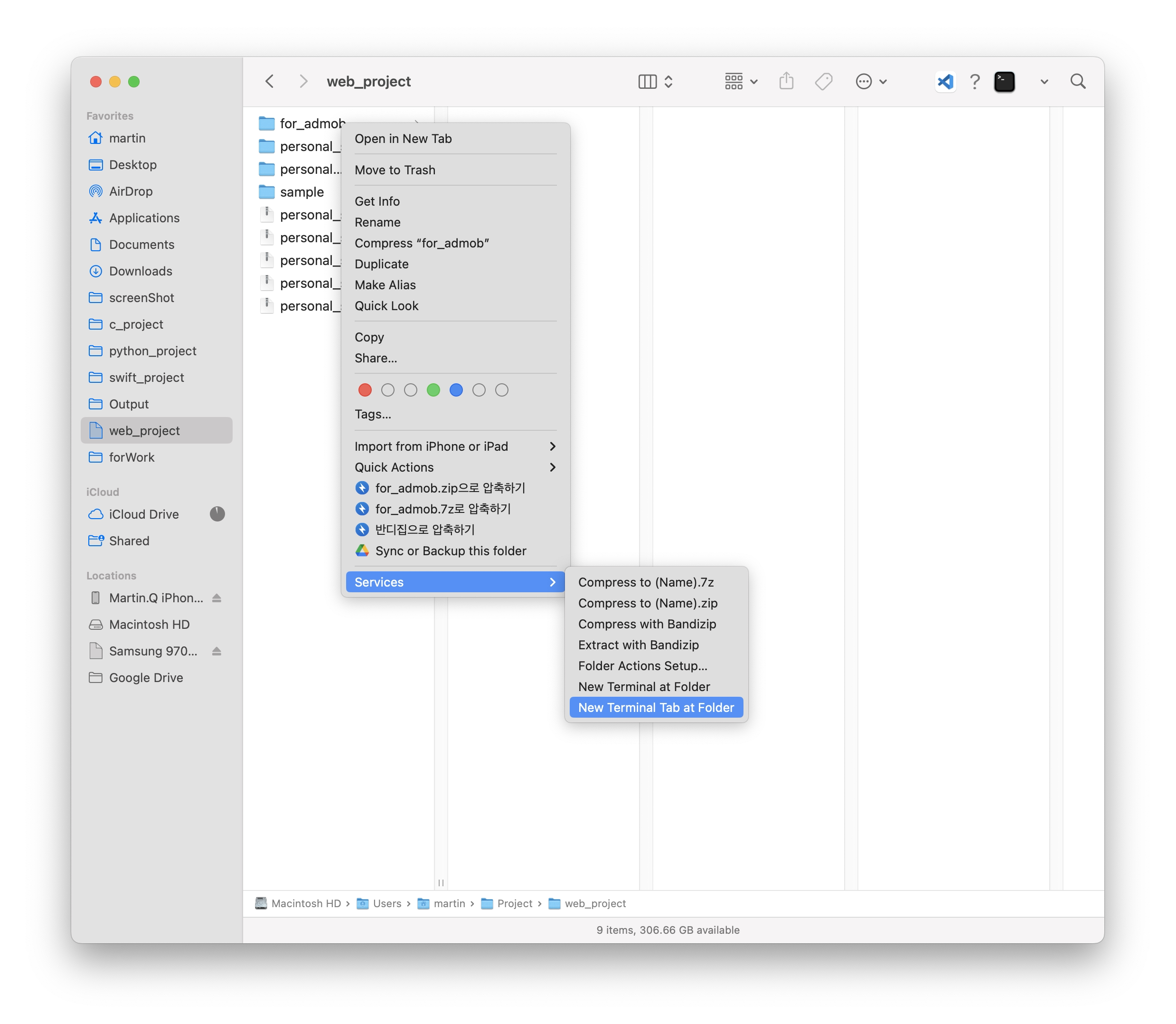The height and width of the screenshot is (1024, 1176).
Task: Open Visual Studio Code toolbar icon
Action: coord(945,82)
